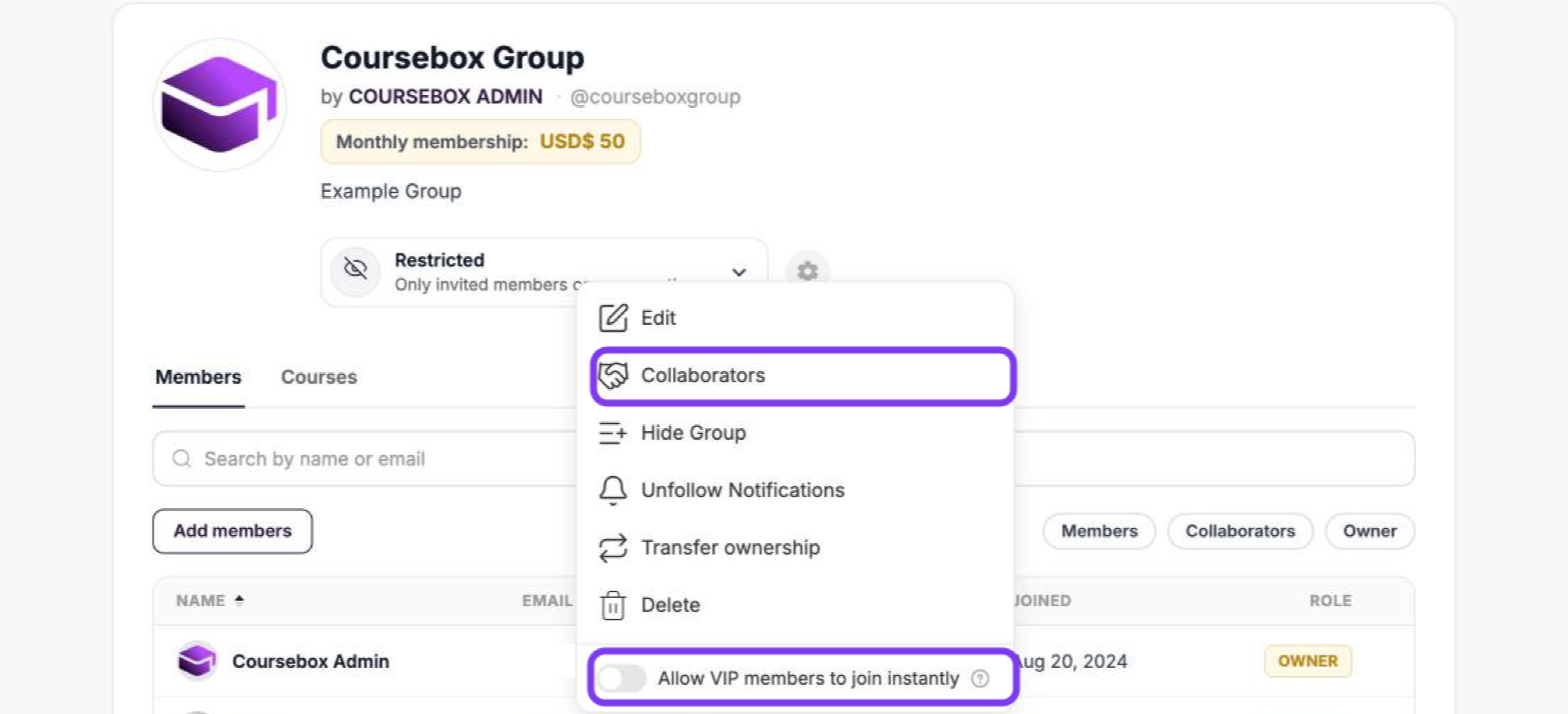Click the pencil Edit icon
The width and height of the screenshot is (1568, 714).
coord(612,318)
